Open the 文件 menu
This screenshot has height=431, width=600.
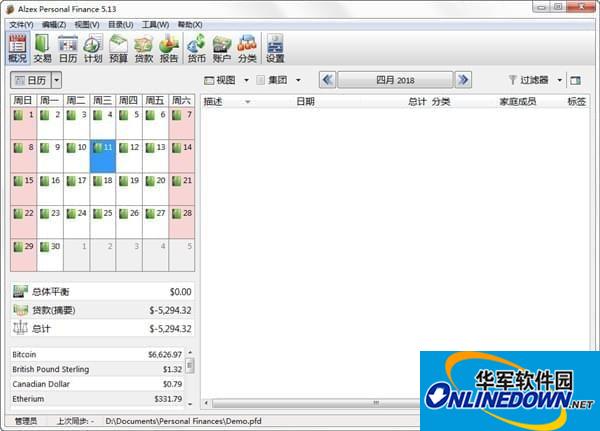(21, 25)
